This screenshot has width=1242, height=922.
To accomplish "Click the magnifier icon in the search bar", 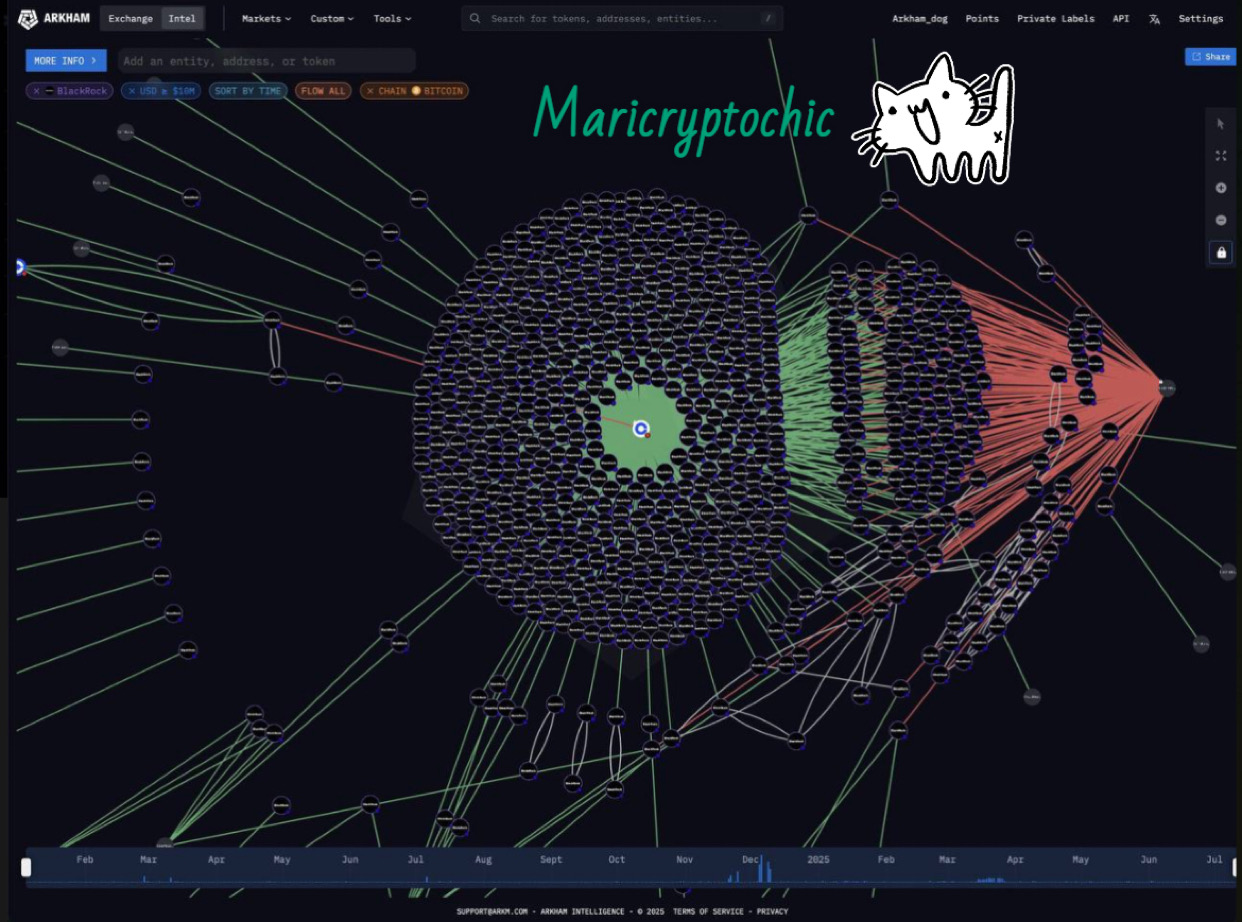I will 475,18.
